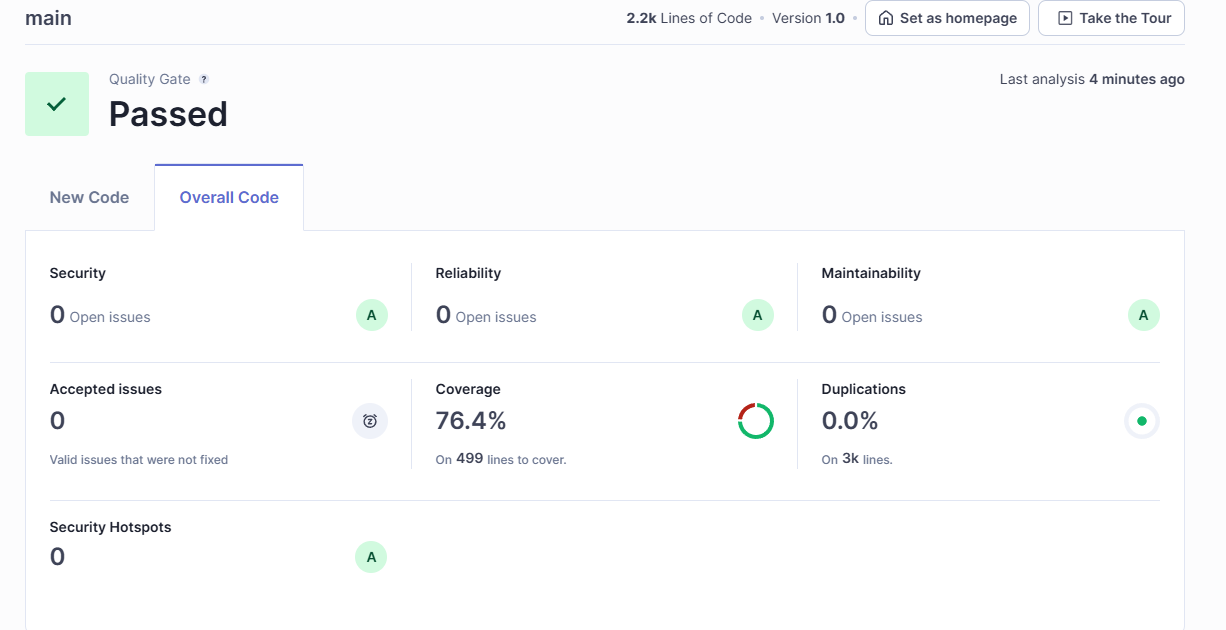Viewport: 1226px width, 630px height.
Task: Click the Maintainability section heading
Action: coord(871,273)
